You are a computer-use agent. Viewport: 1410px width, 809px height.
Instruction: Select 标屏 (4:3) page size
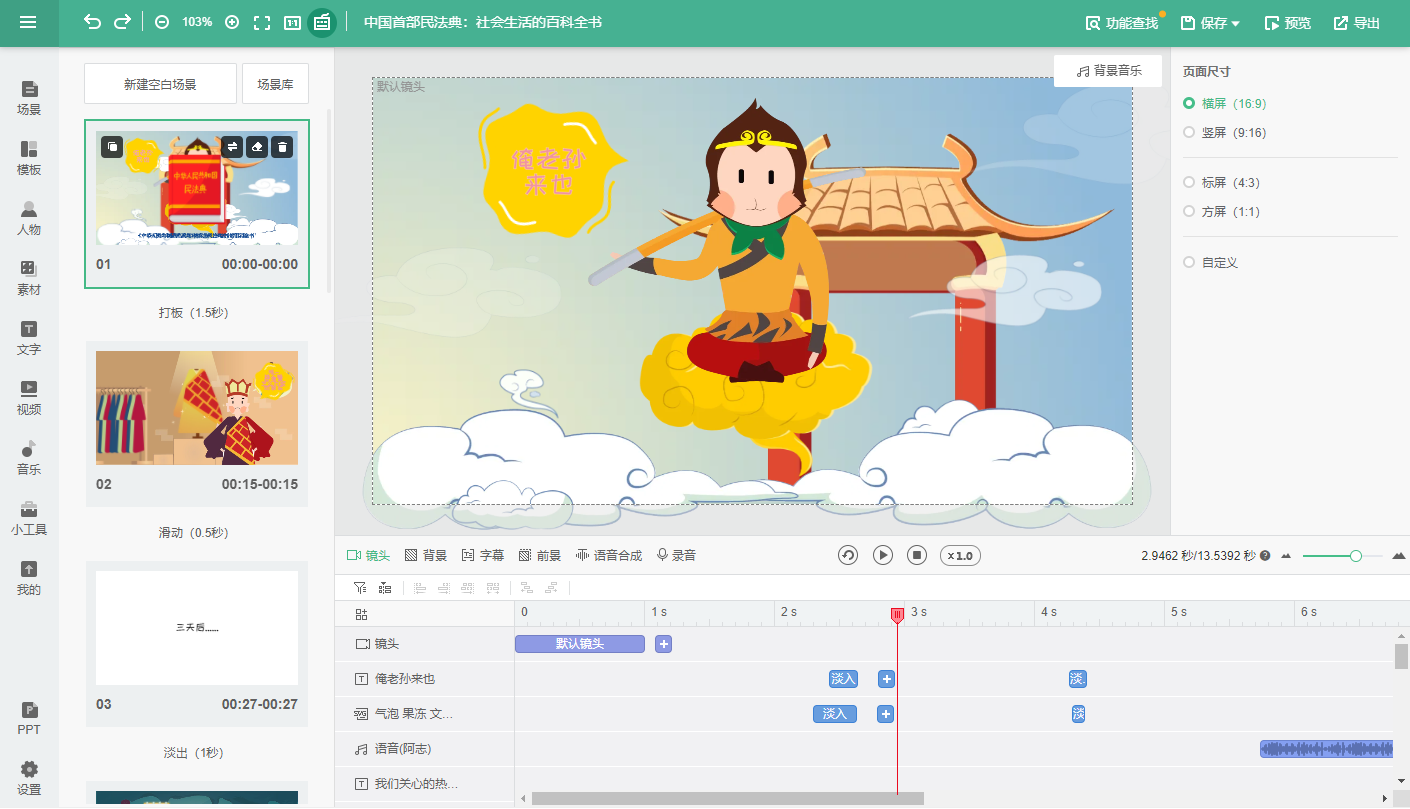pyautogui.click(x=1221, y=182)
